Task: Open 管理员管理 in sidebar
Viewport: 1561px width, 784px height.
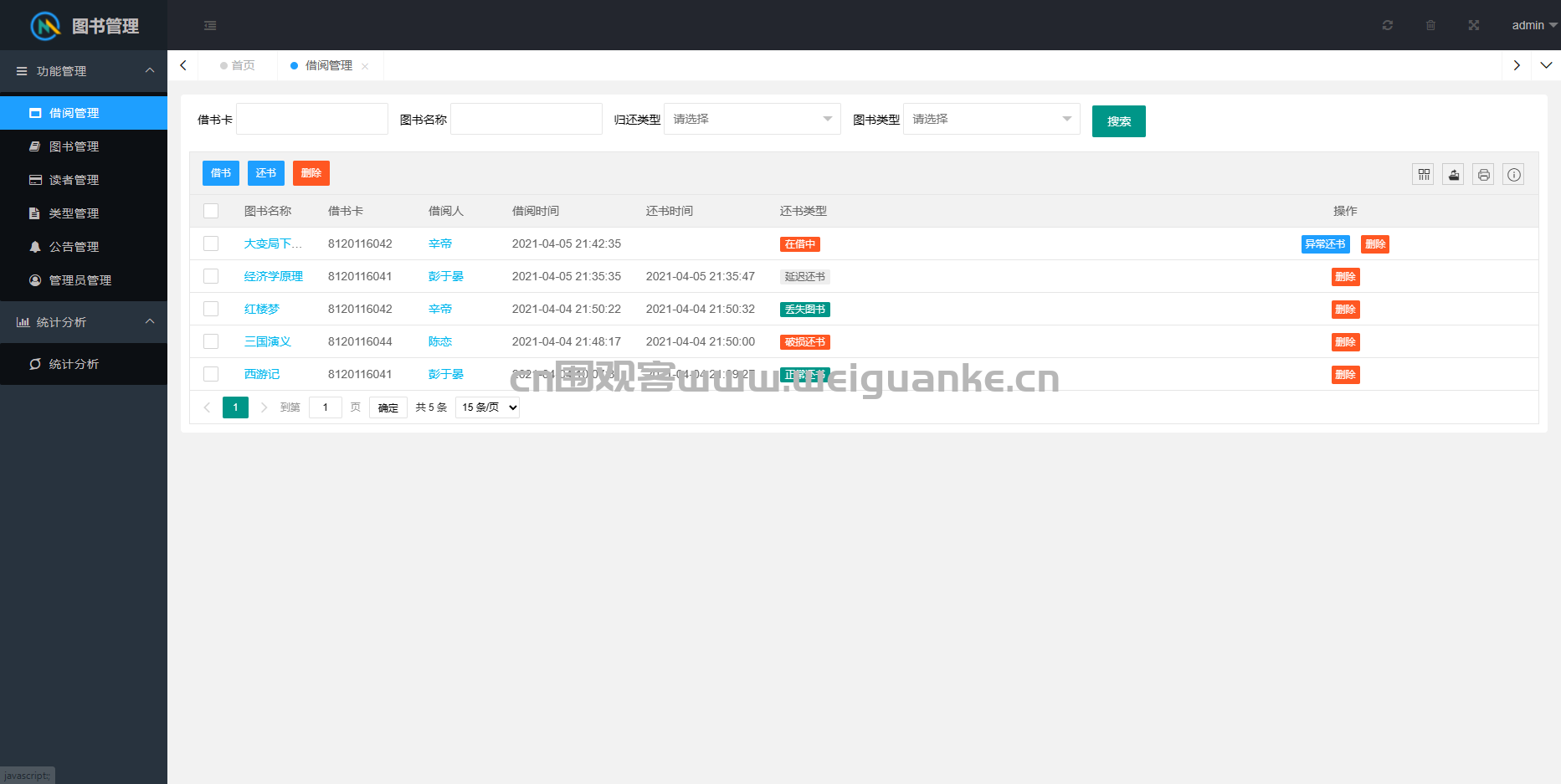Action: pyautogui.click(x=84, y=280)
